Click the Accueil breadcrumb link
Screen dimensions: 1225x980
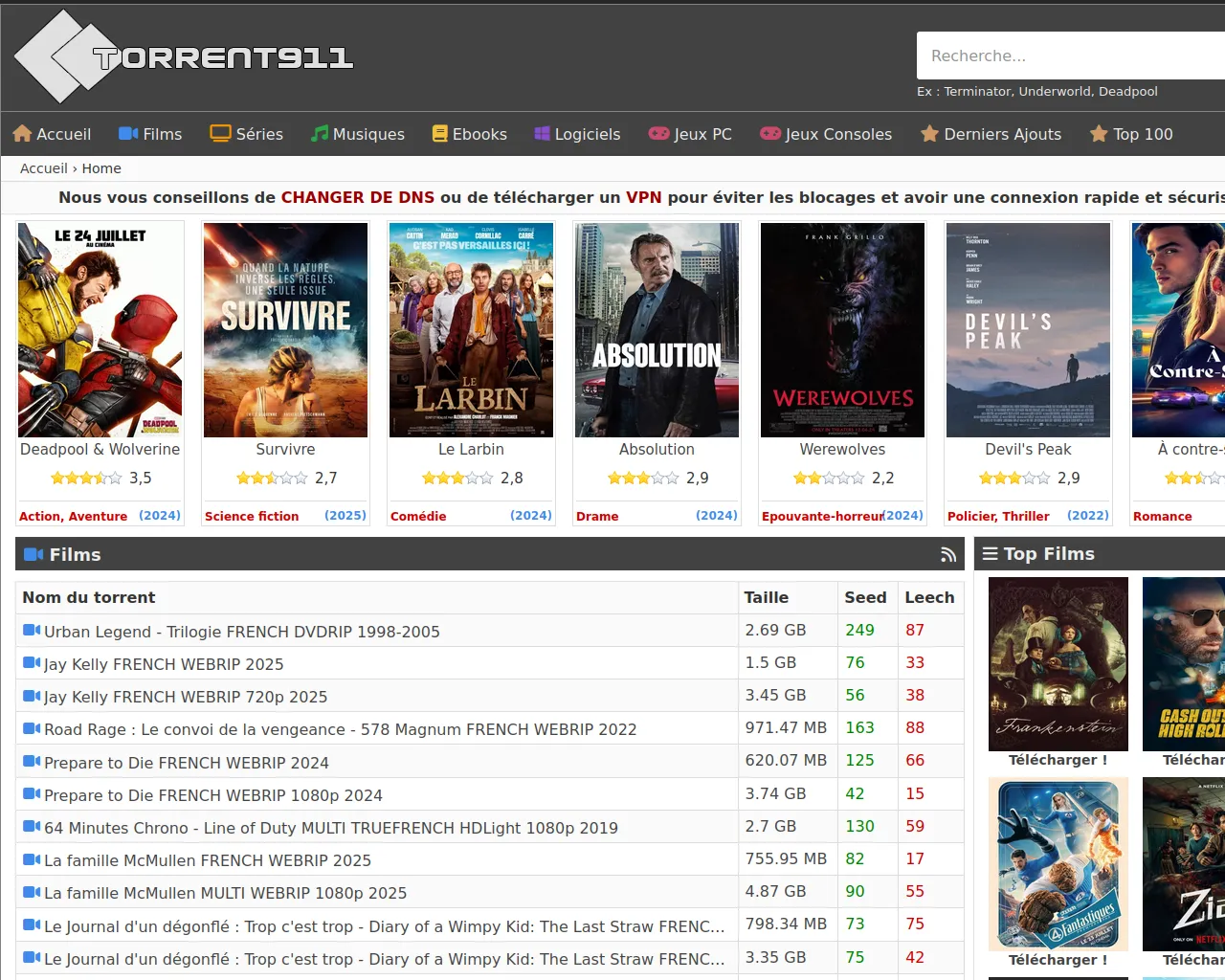point(44,168)
